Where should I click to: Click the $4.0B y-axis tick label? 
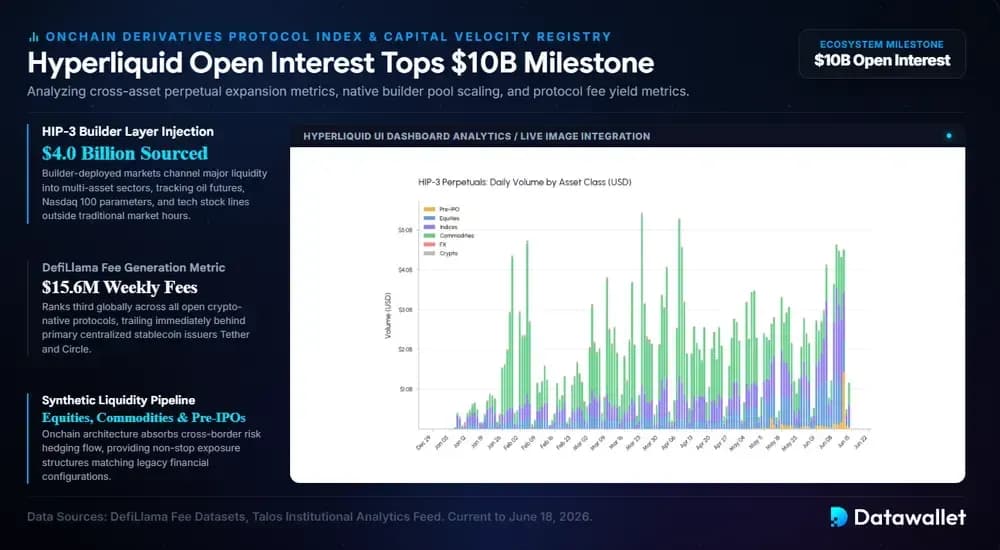point(405,270)
